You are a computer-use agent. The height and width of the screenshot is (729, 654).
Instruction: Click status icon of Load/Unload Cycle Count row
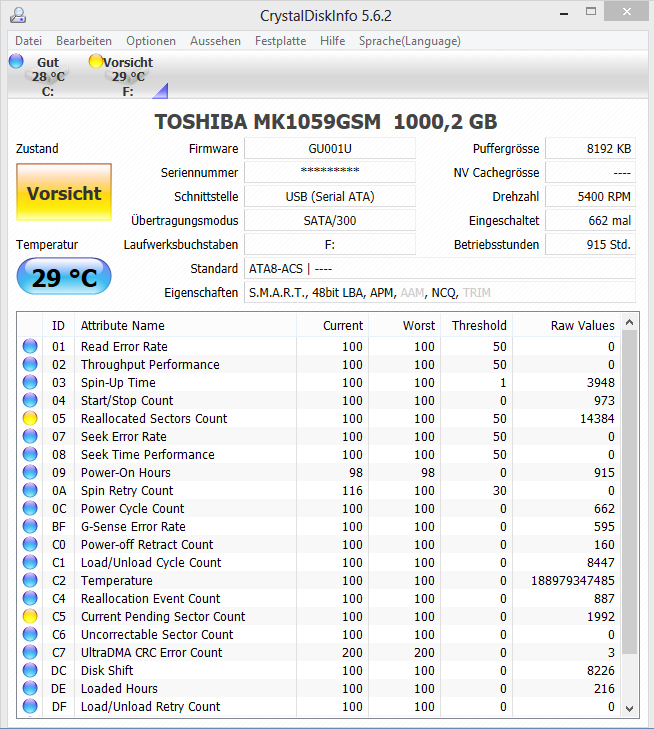click(30, 563)
